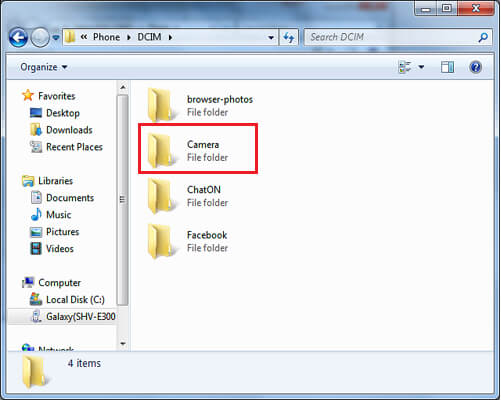Click the navigation pane scroll down arrow
501x401 pixels.
123,343
